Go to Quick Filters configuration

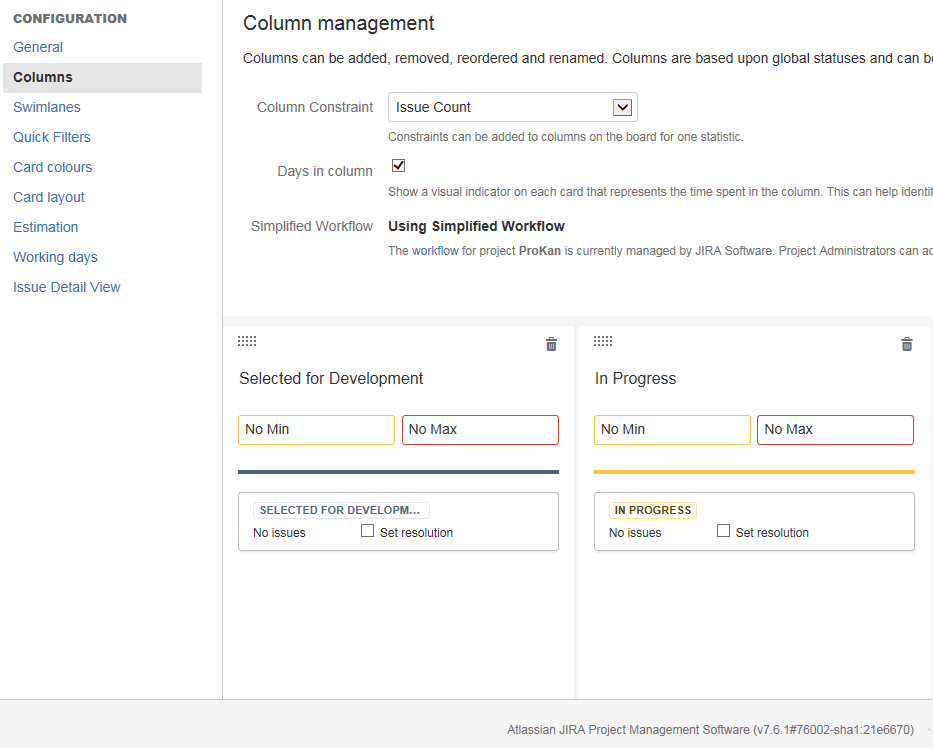coord(52,137)
